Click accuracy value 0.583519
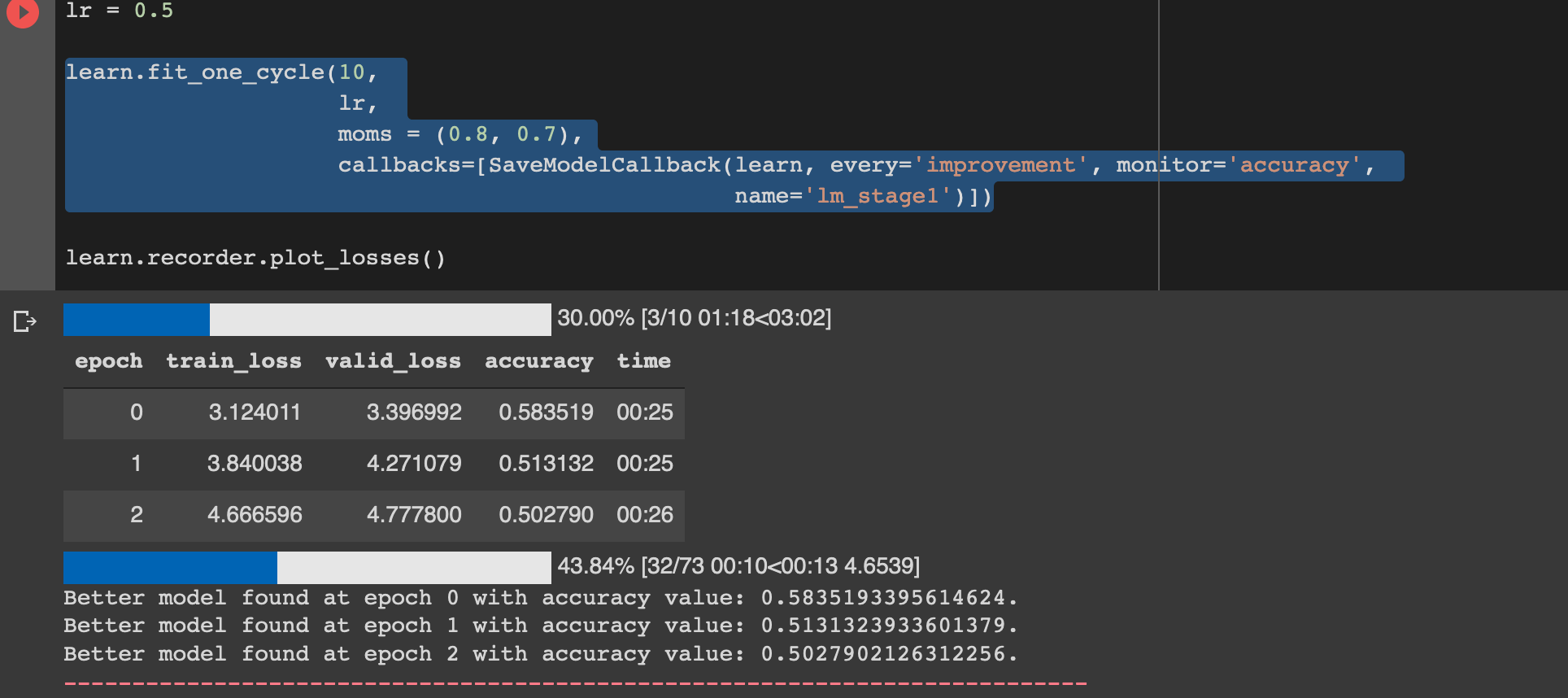Viewport: 1568px width, 698px height. (x=547, y=412)
